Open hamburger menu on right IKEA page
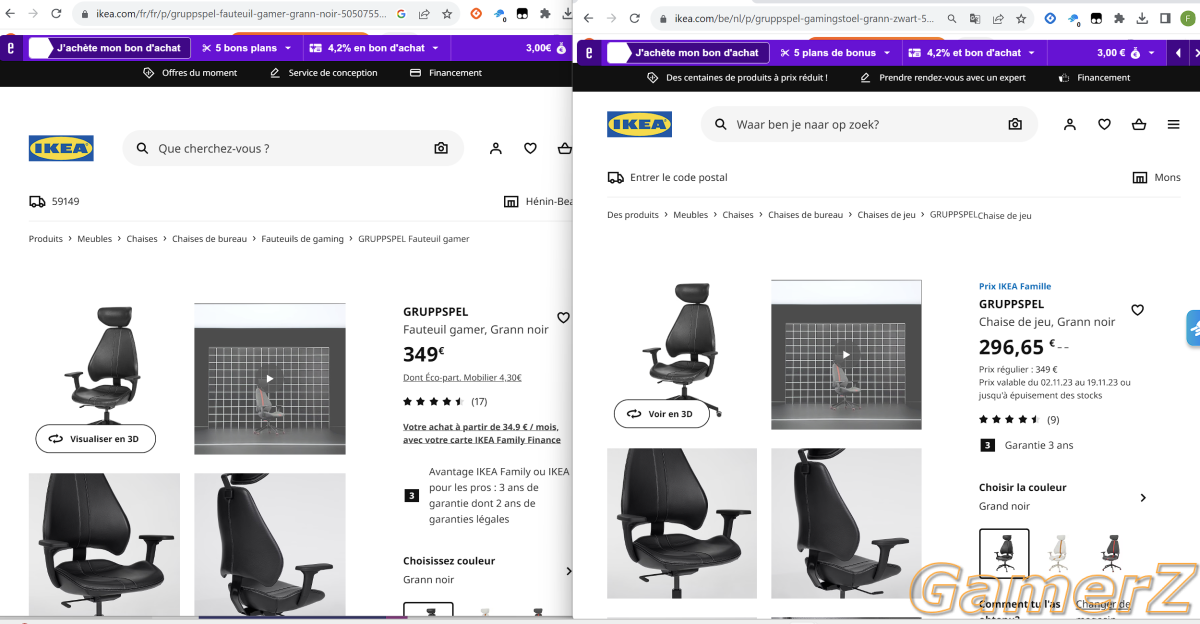This screenshot has height=624, width=1200. [1173, 124]
